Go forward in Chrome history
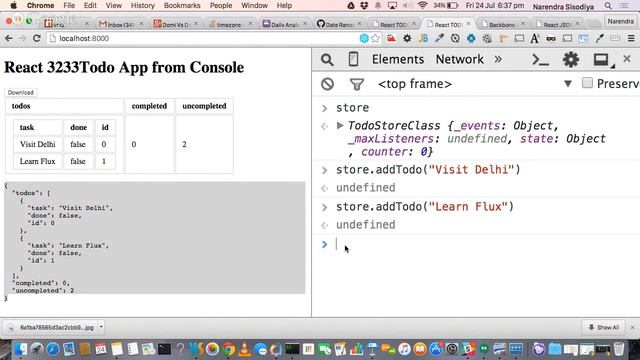The height and width of the screenshot is (360, 640). pos(22,38)
